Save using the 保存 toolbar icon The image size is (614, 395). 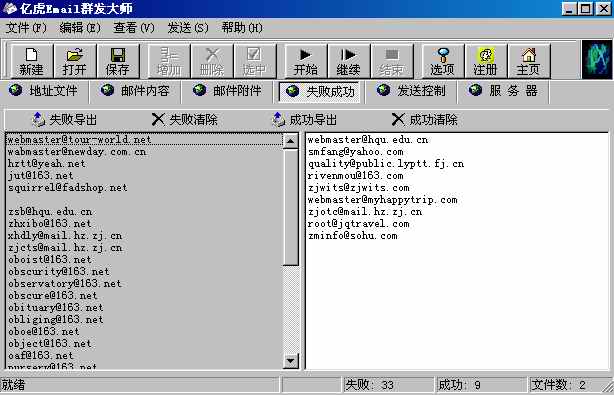tap(117, 61)
